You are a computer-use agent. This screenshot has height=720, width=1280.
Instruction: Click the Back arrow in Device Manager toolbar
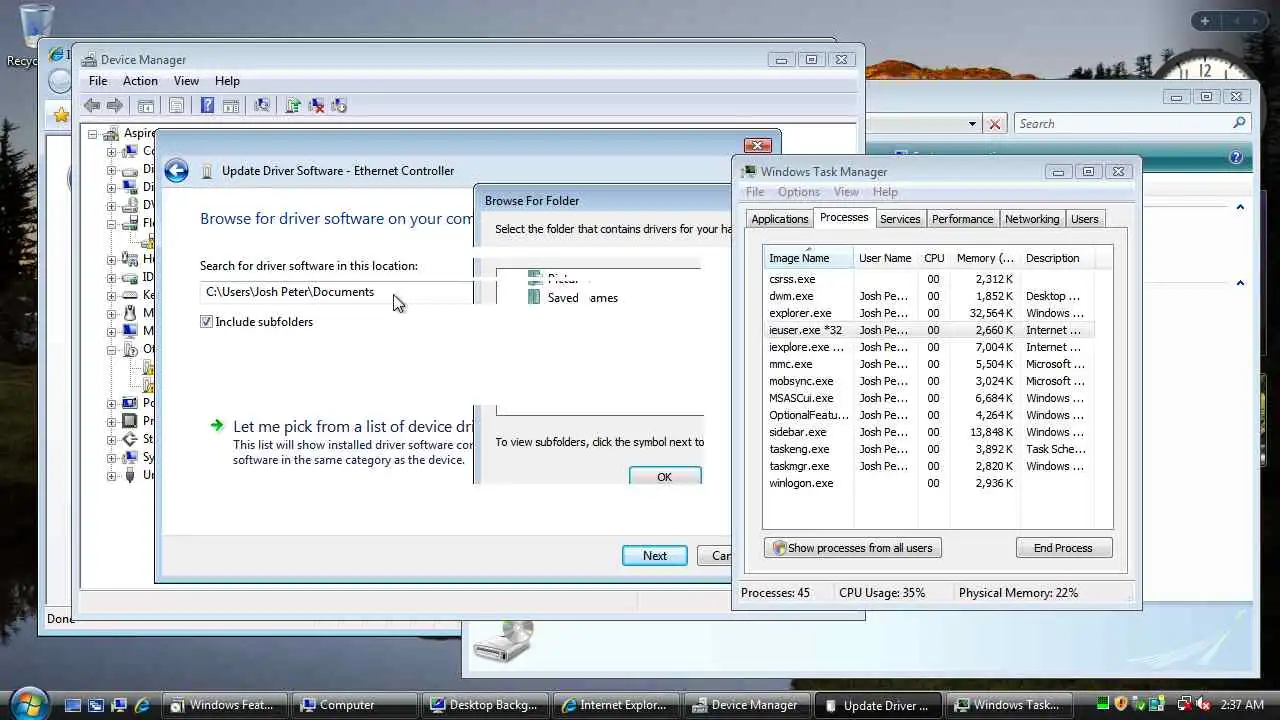[92, 105]
